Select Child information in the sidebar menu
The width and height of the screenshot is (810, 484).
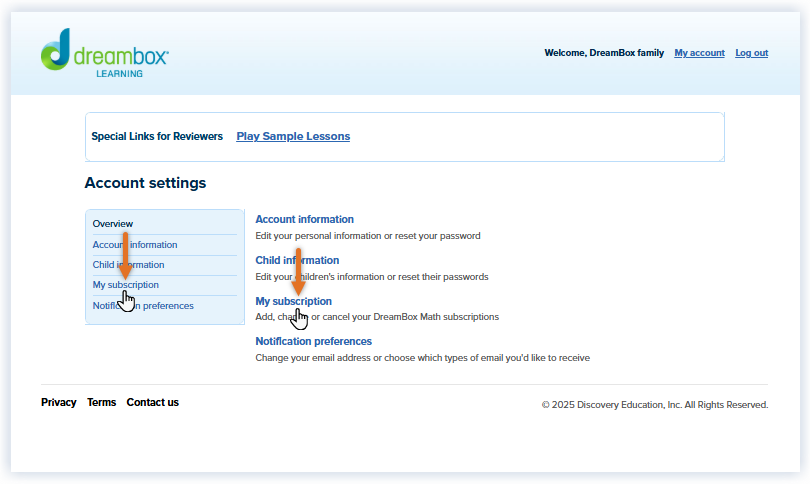pyautogui.click(x=128, y=264)
